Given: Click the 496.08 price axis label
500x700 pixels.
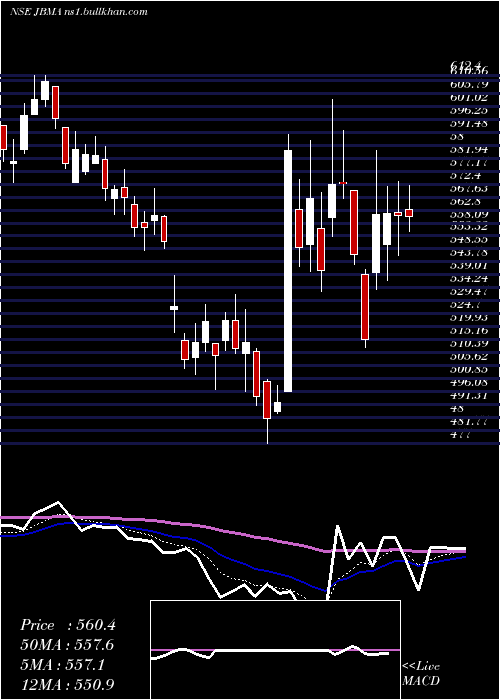Looking at the screenshot, I should tap(469, 382).
